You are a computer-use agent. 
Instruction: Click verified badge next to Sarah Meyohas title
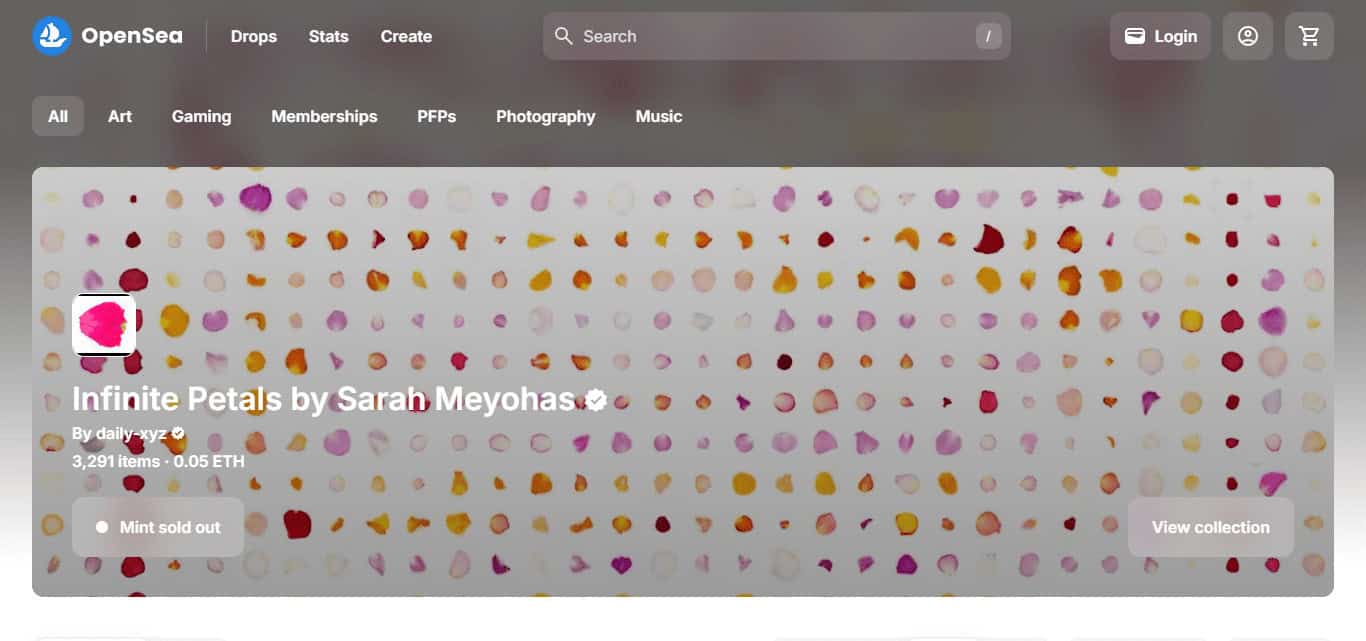pyautogui.click(x=596, y=400)
